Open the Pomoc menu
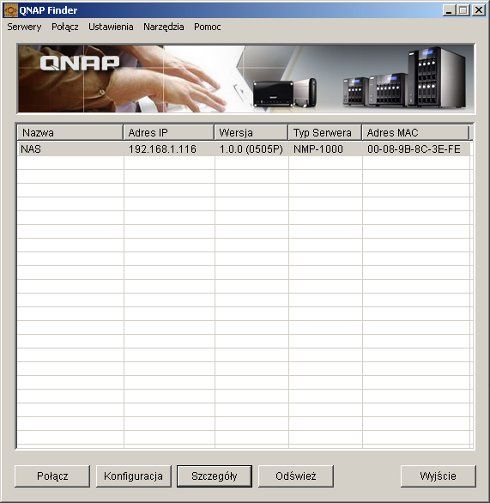The height and width of the screenshot is (503, 490). pyautogui.click(x=207, y=27)
